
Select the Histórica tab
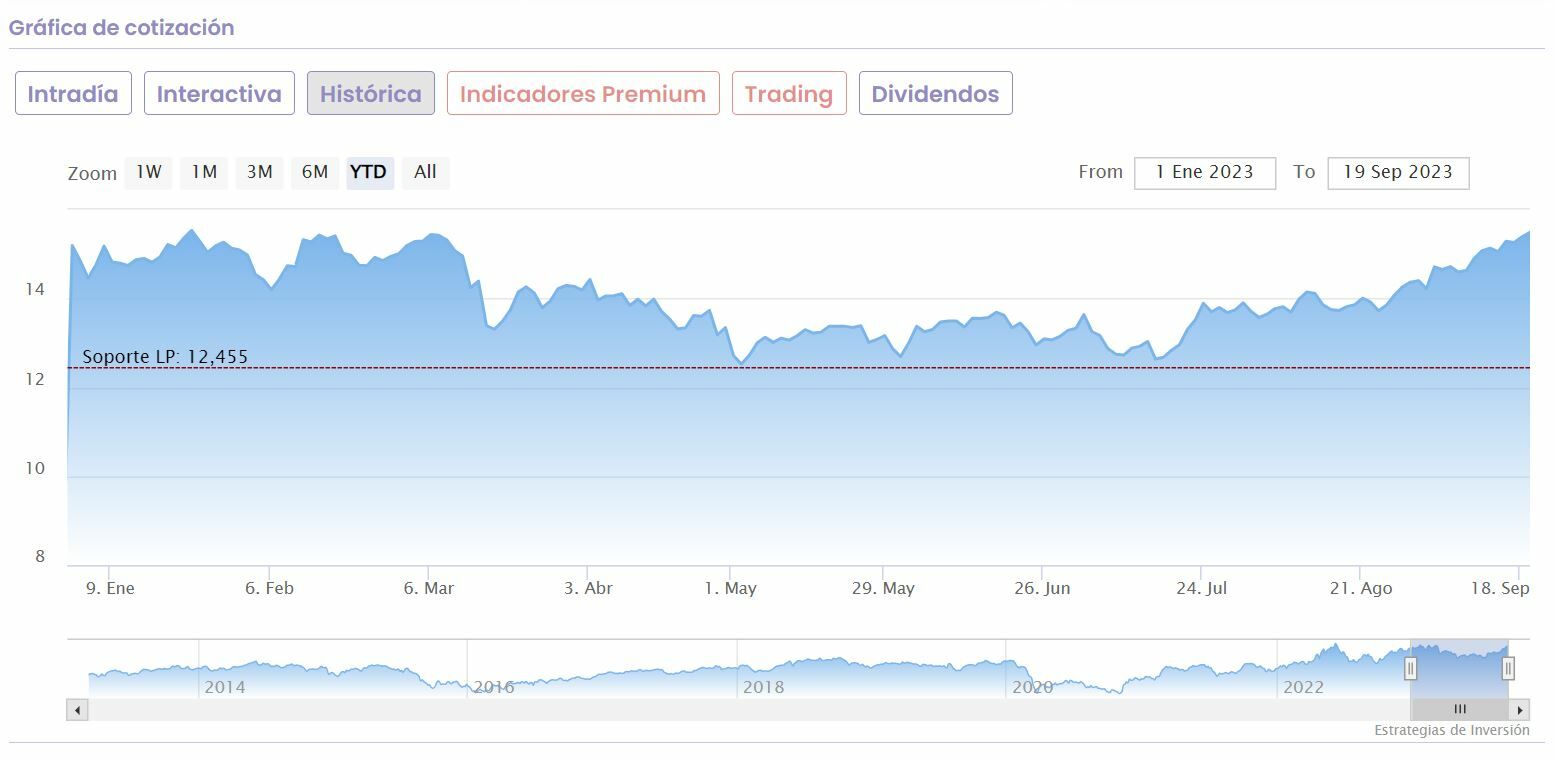370,94
